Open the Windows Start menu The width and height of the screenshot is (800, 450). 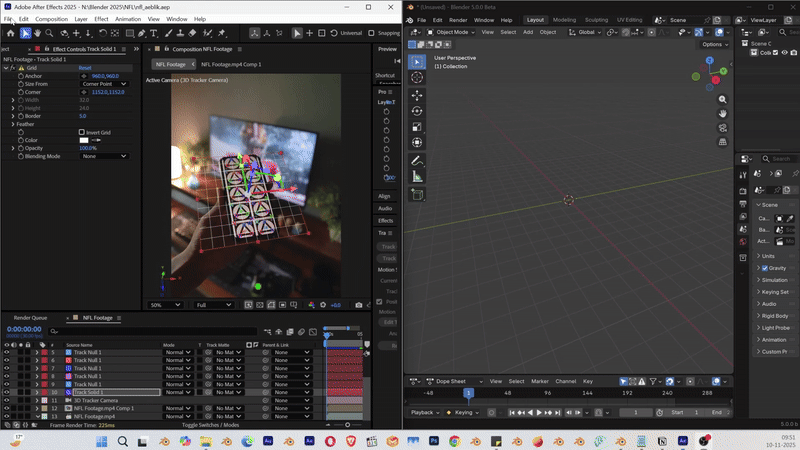tap(102, 441)
